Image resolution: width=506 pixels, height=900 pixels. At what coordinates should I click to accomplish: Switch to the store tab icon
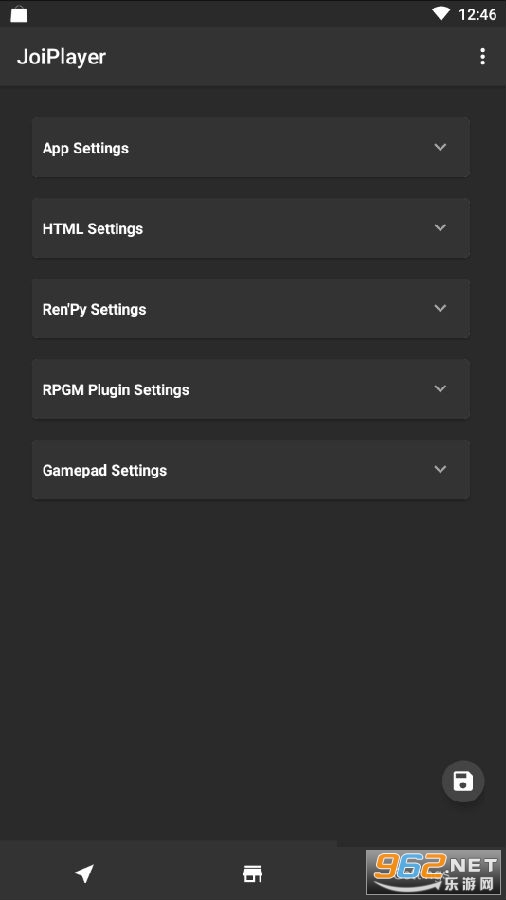pos(252,874)
